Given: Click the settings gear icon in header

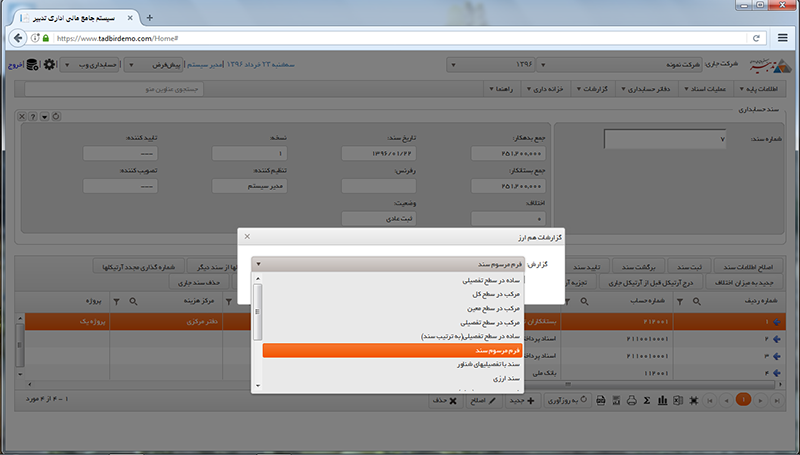Looking at the screenshot, I should [49, 65].
